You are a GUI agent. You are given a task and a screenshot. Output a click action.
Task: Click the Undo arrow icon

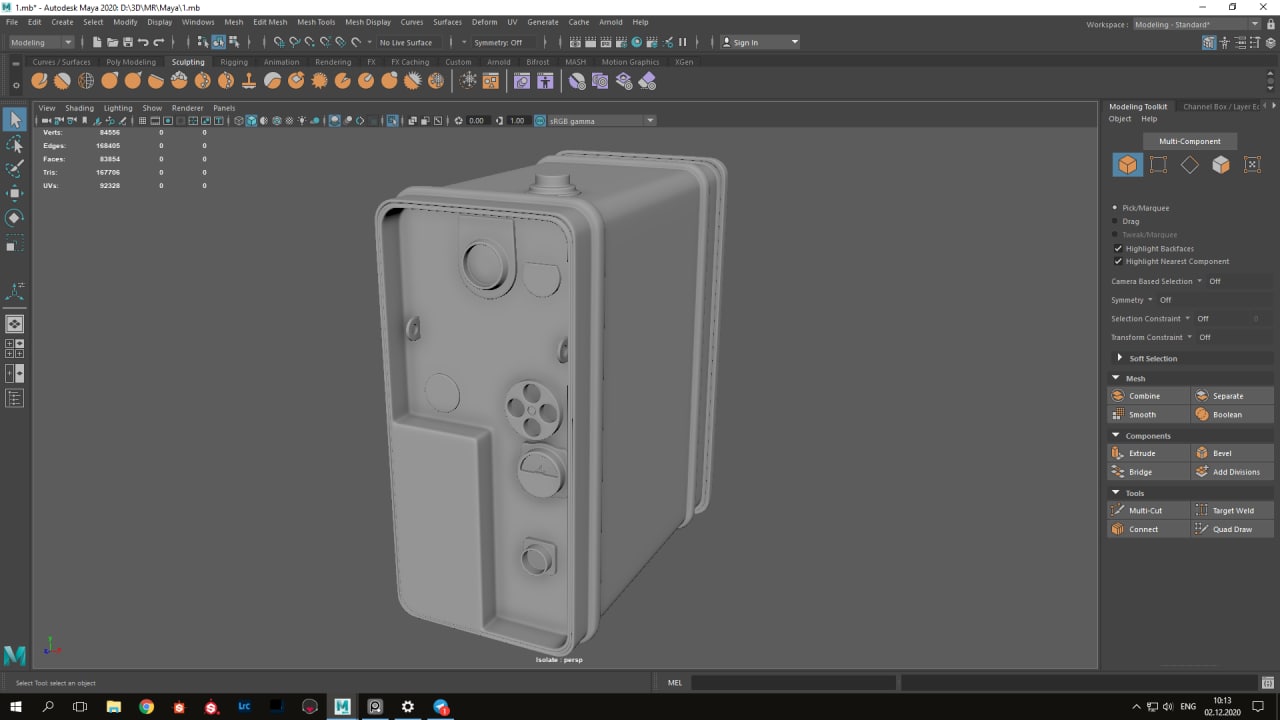tap(143, 42)
